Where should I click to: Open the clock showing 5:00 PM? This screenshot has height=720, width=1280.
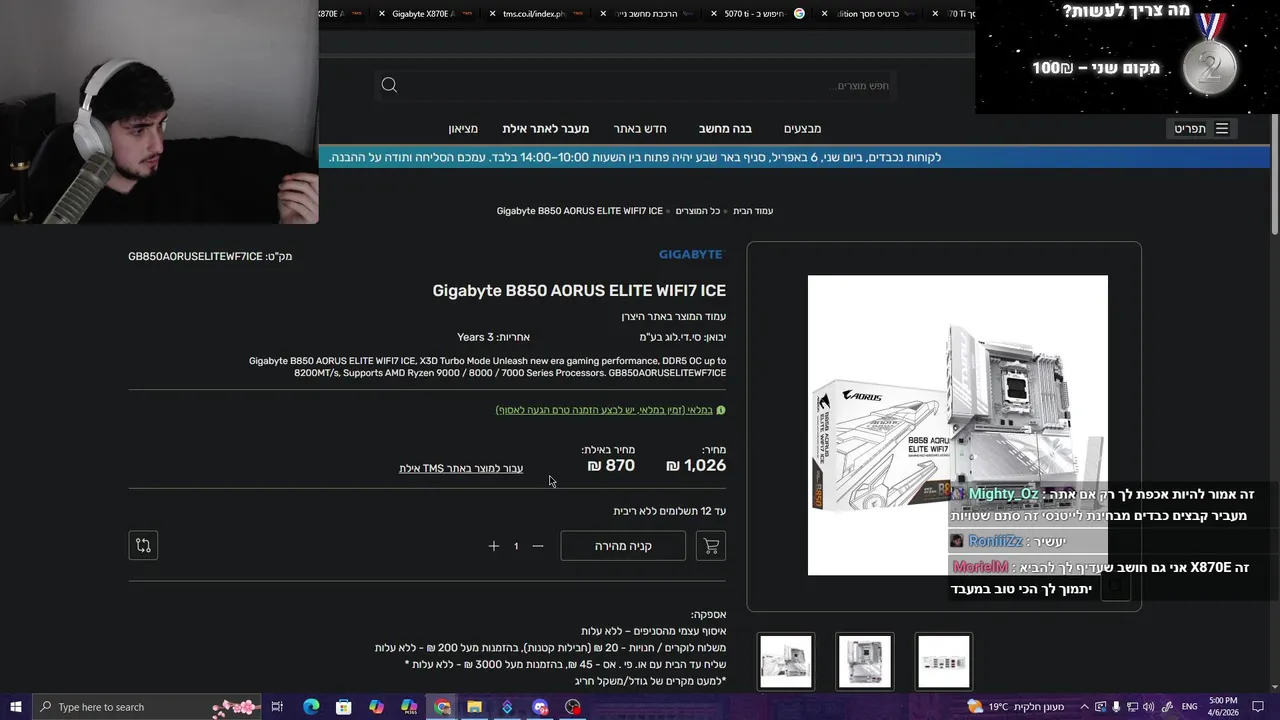(1223, 707)
